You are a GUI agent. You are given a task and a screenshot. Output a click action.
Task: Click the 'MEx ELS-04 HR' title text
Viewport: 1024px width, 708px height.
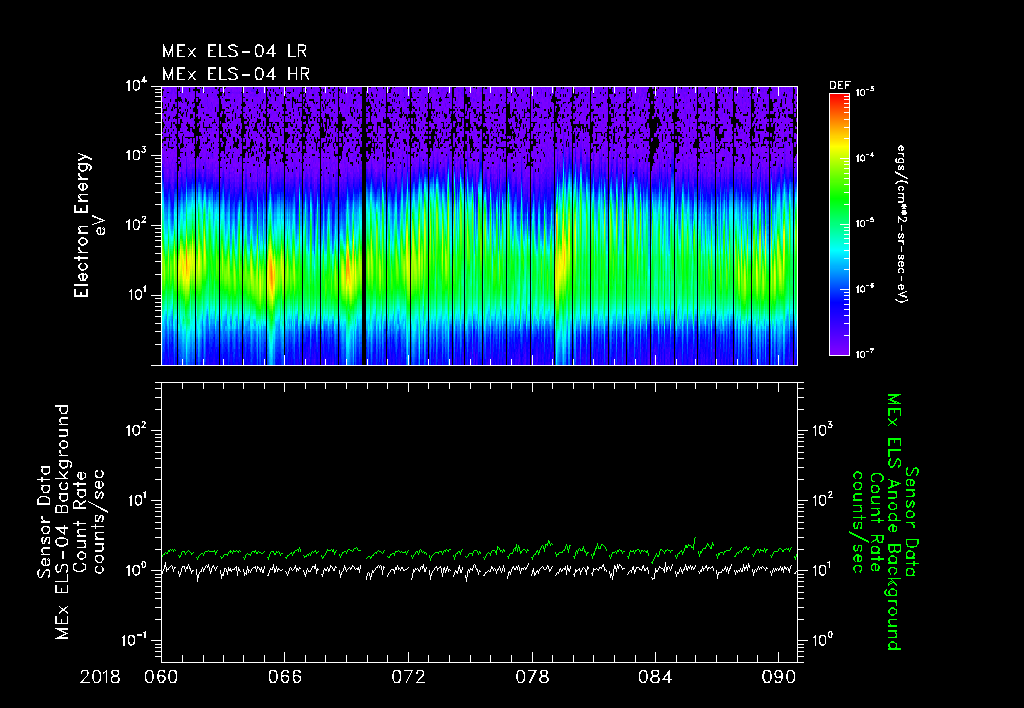pyautogui.click(x=236, y=74)
